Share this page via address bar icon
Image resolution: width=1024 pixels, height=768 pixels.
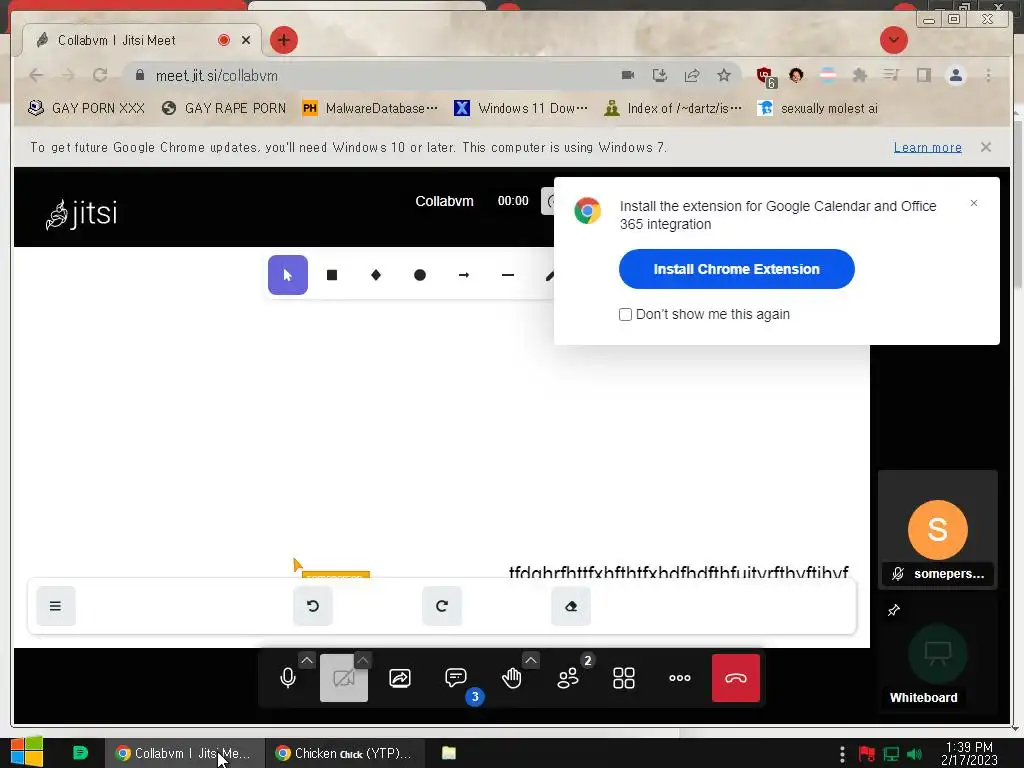[692, 75]
